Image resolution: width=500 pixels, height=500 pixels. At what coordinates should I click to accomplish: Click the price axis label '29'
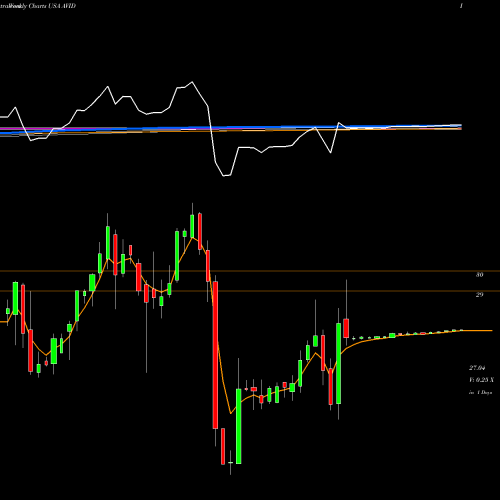[479, 295]
